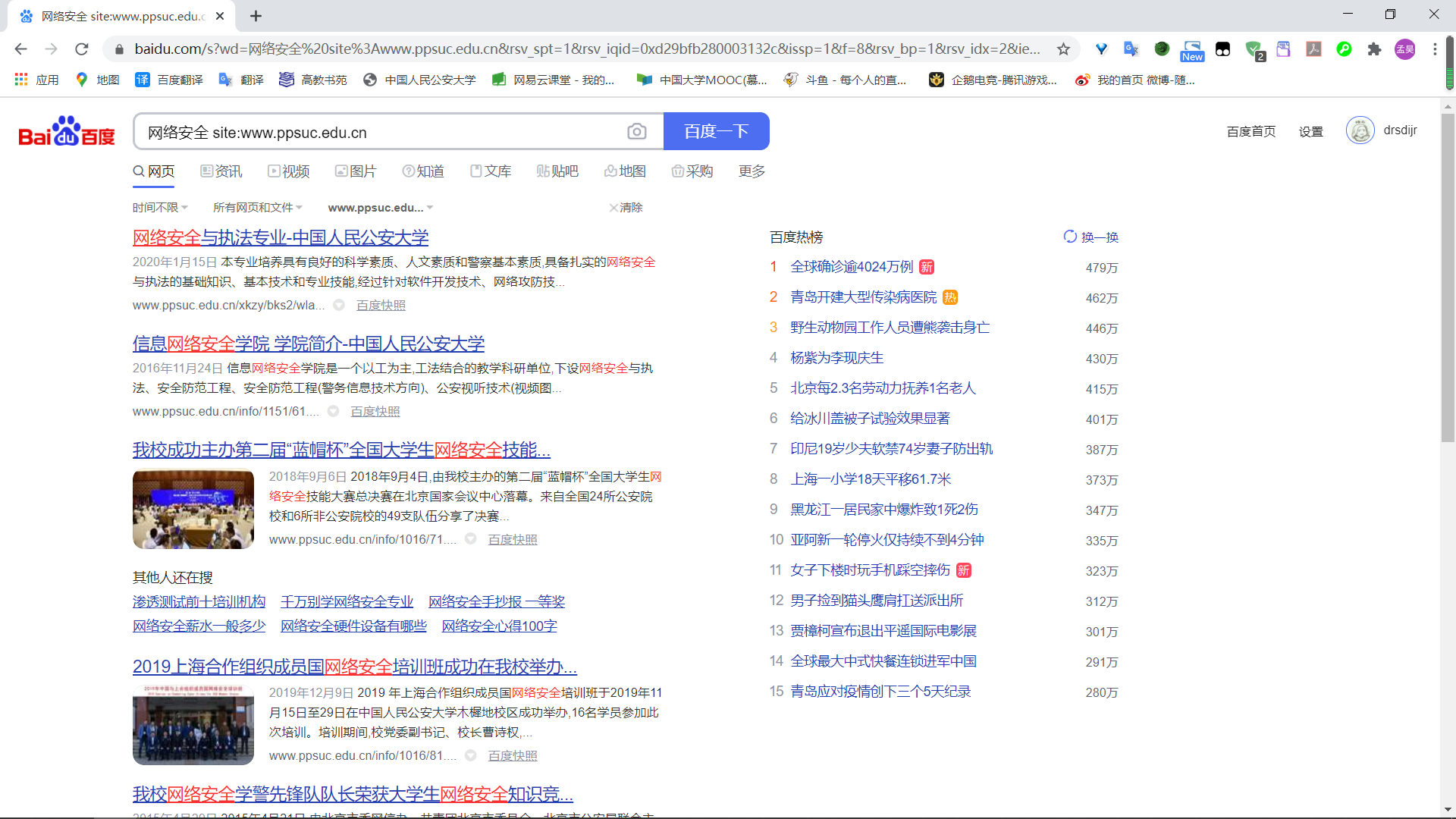Click the 百度一下 search button
The width and height of the screenshot is (1456, 819).
[x=717, y=131]
